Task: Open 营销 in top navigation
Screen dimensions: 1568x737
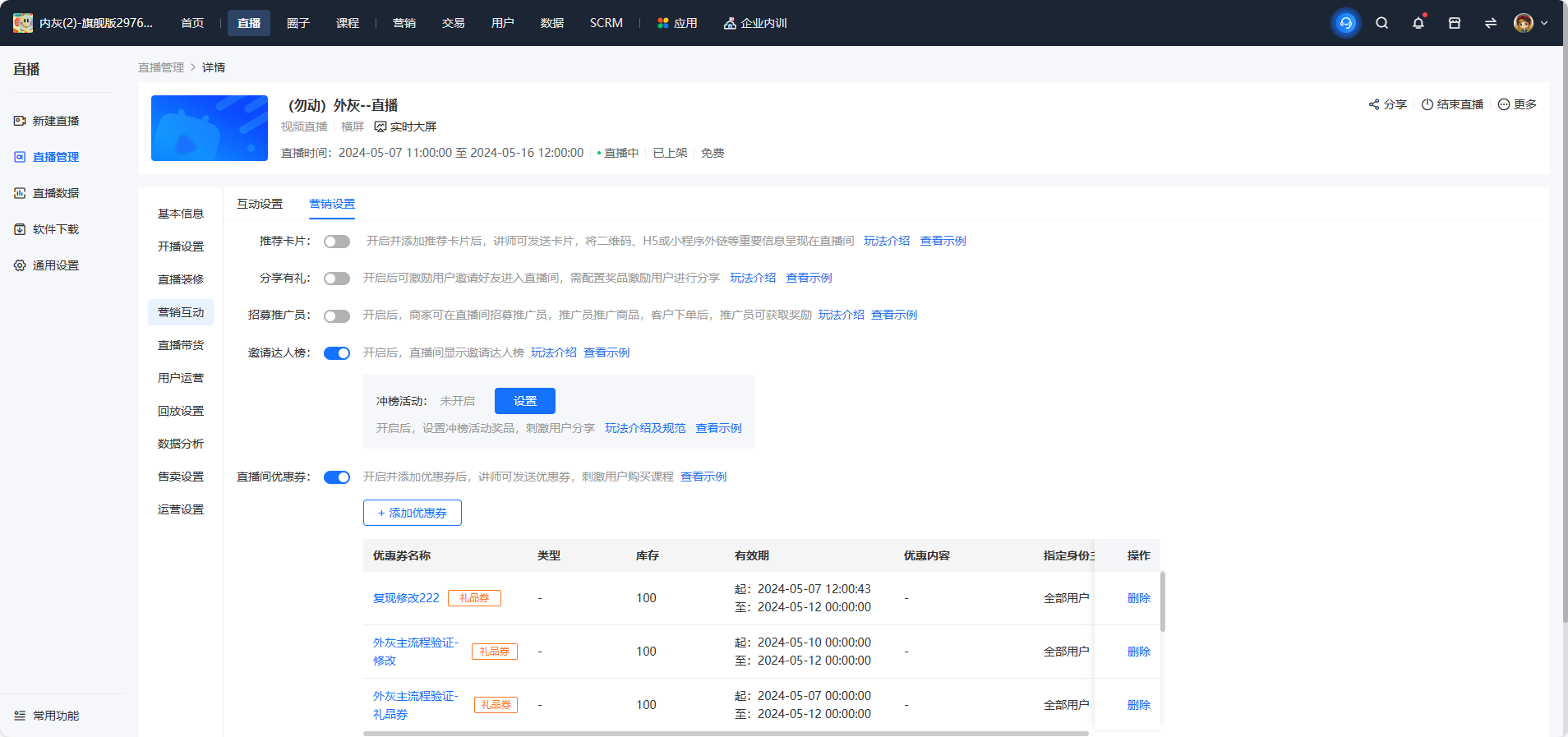Action: (404, 23)
